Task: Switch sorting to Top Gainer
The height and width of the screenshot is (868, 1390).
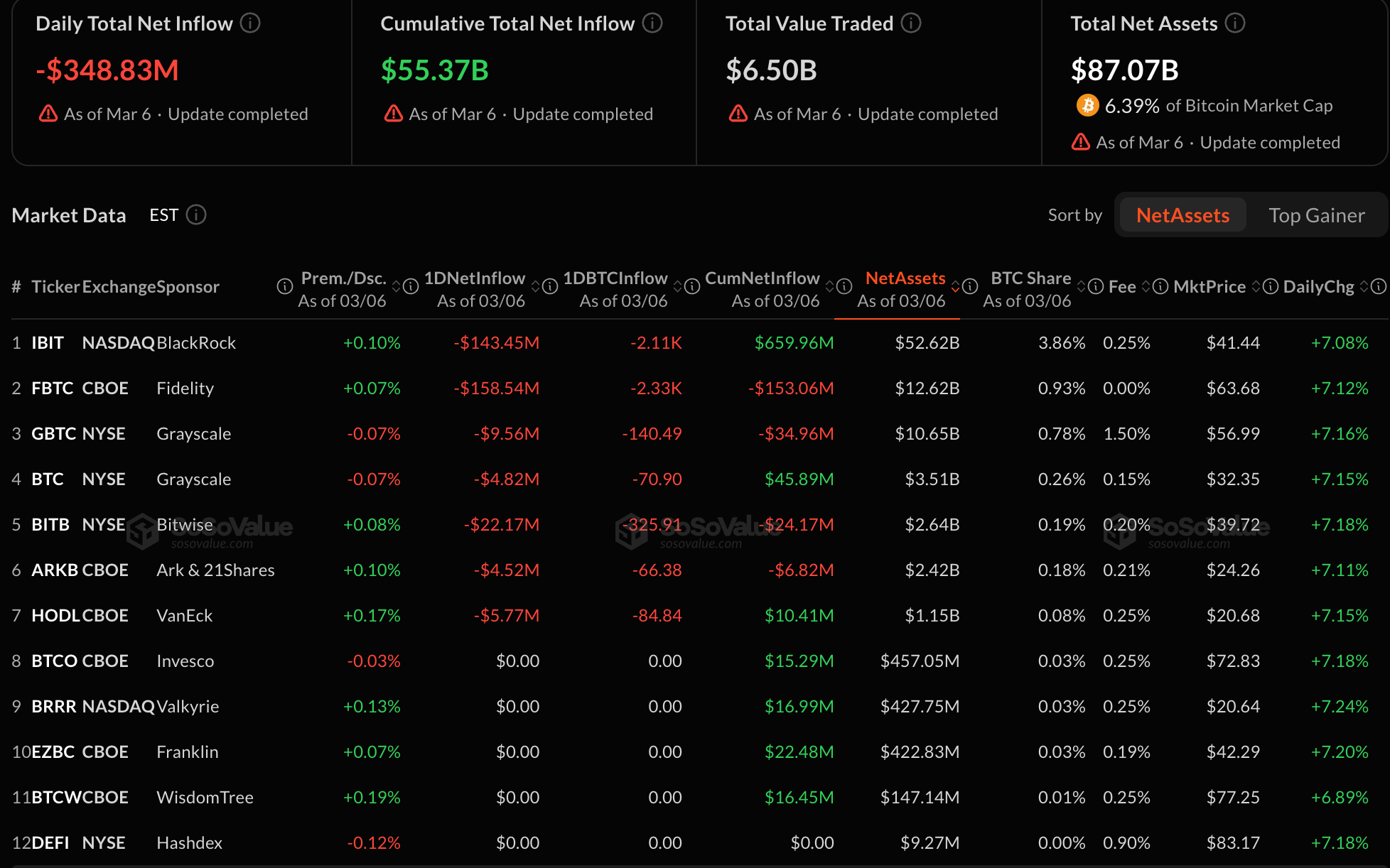Action: (x=1316, y=215)
